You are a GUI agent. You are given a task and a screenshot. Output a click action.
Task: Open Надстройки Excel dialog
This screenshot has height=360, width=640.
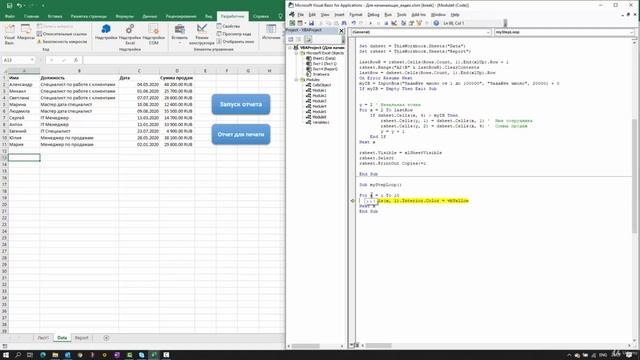130,34
